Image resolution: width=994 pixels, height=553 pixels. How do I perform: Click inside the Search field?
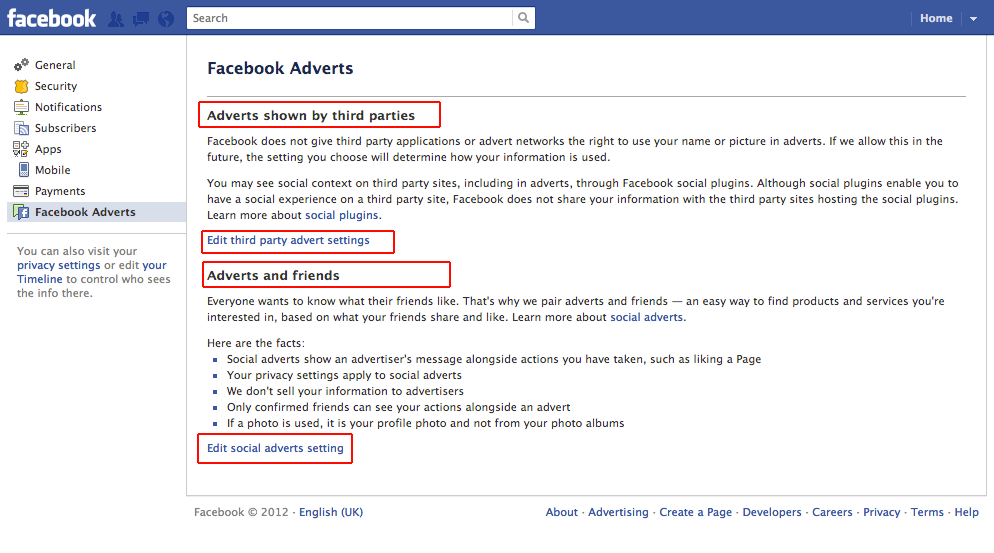click(350, 18)
